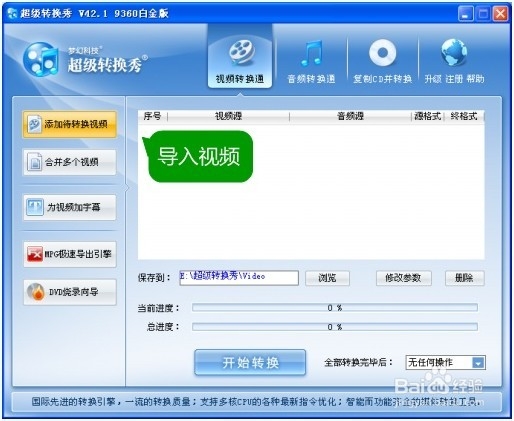Click the 视频源 column header
This screenshot has height=421, width=514.
(x=228, y=116)
